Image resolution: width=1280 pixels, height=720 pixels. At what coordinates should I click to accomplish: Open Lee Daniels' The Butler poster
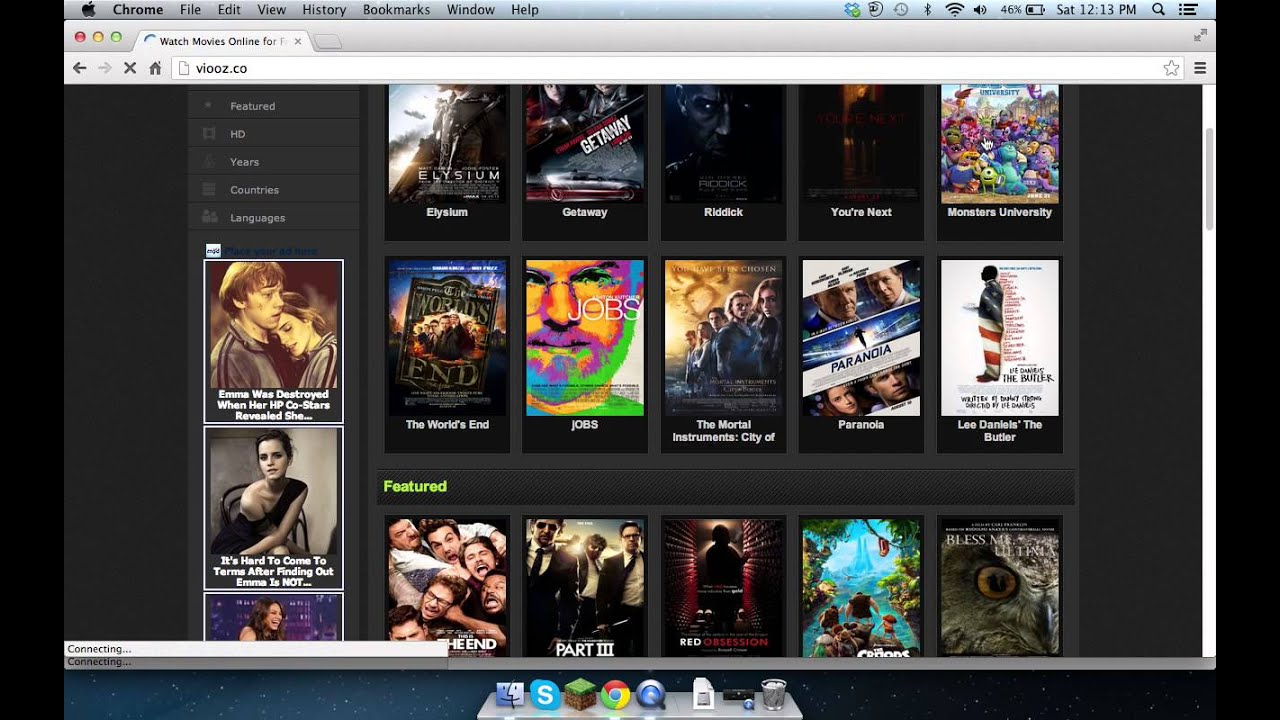[999, 338]
